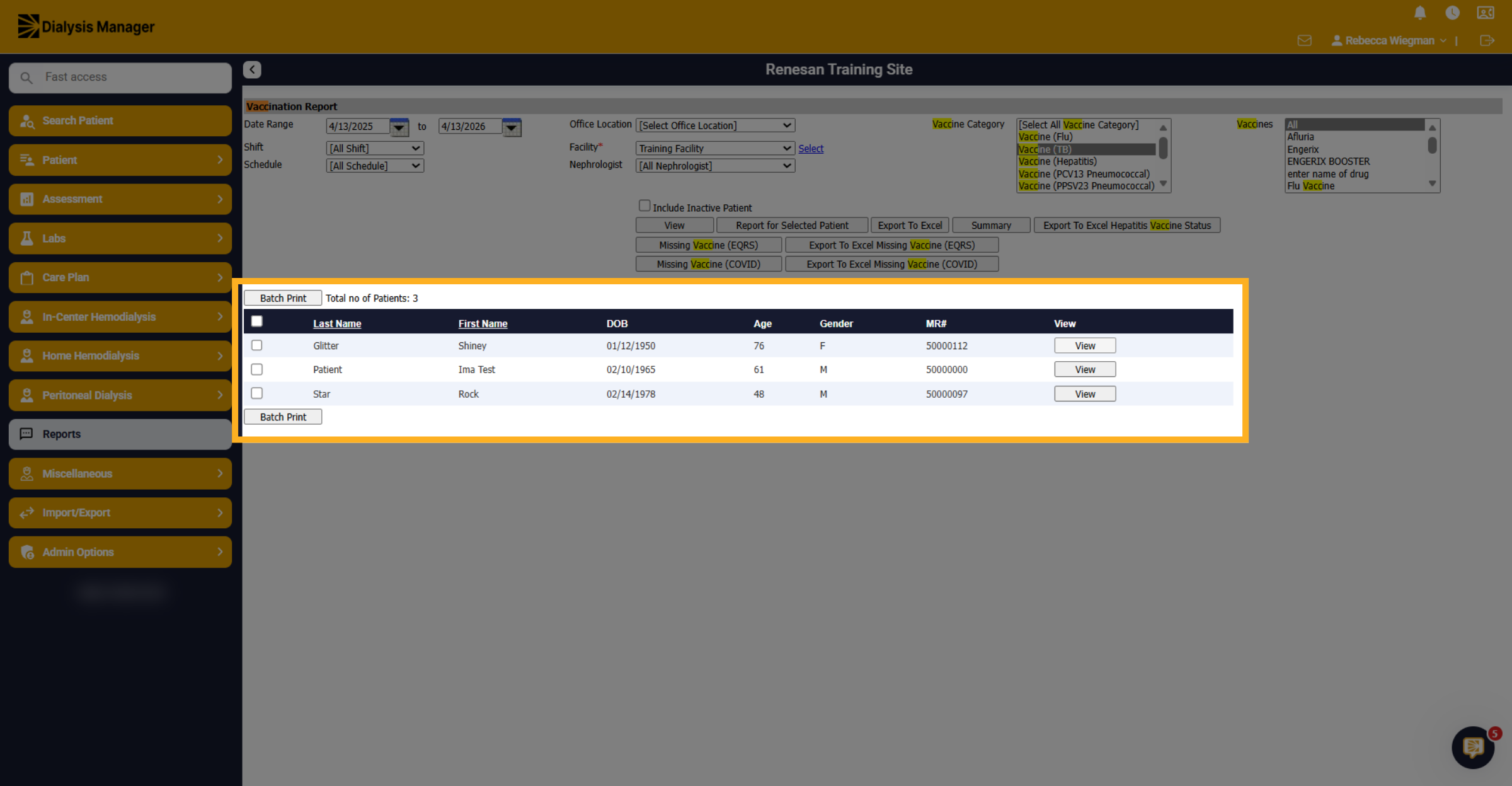Click the notifications bell icon
1512x786 pixels.
(x=1420, y=13)
